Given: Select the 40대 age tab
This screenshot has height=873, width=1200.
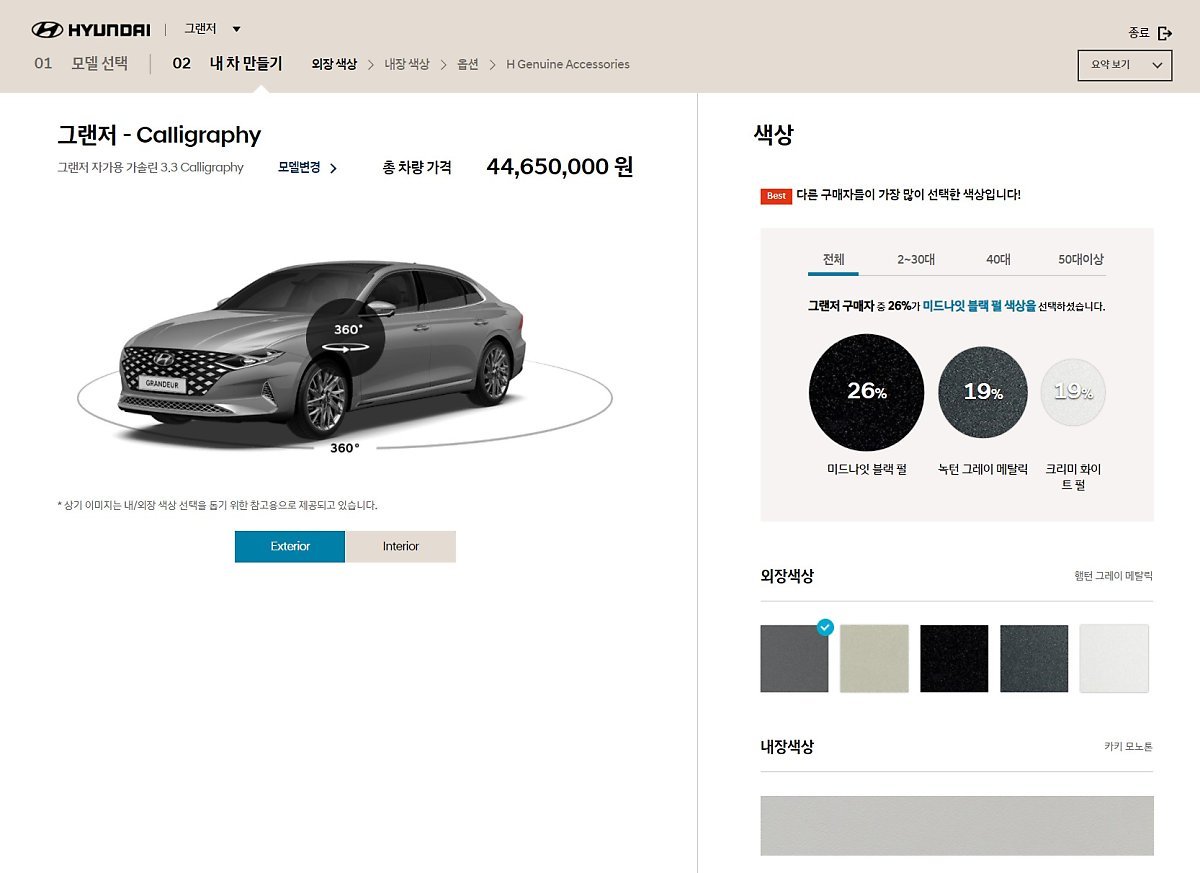Looking at the screenshot, I should (x=998, y=259).
